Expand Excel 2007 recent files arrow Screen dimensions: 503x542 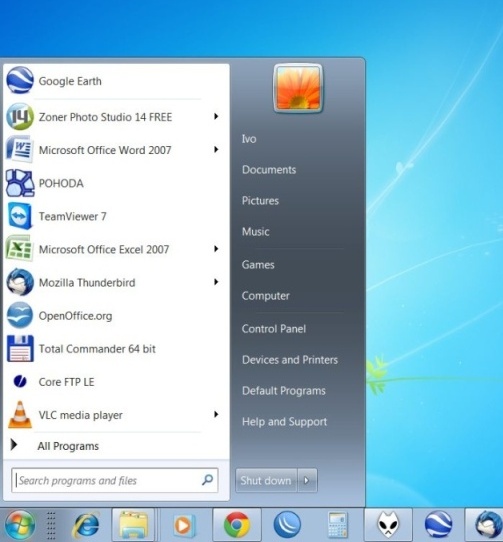tap(216, 249)
